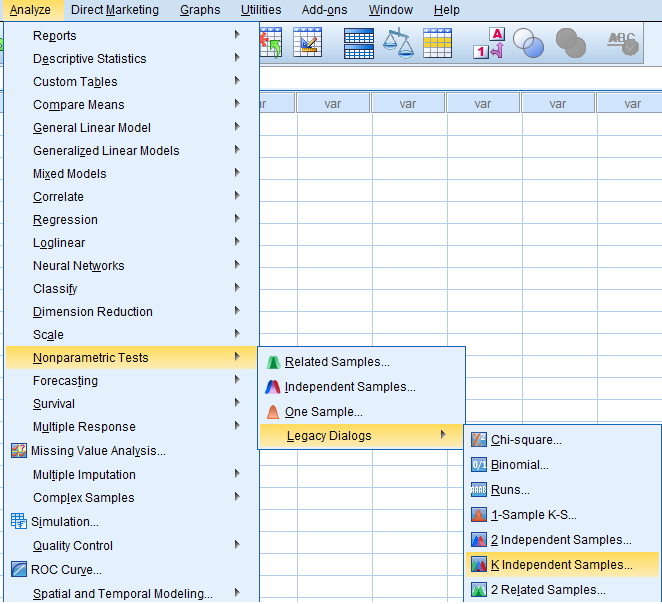Choose Nonparametric Tests menu entry
This screenshot has width=662, height=604.
click(132, 358)
